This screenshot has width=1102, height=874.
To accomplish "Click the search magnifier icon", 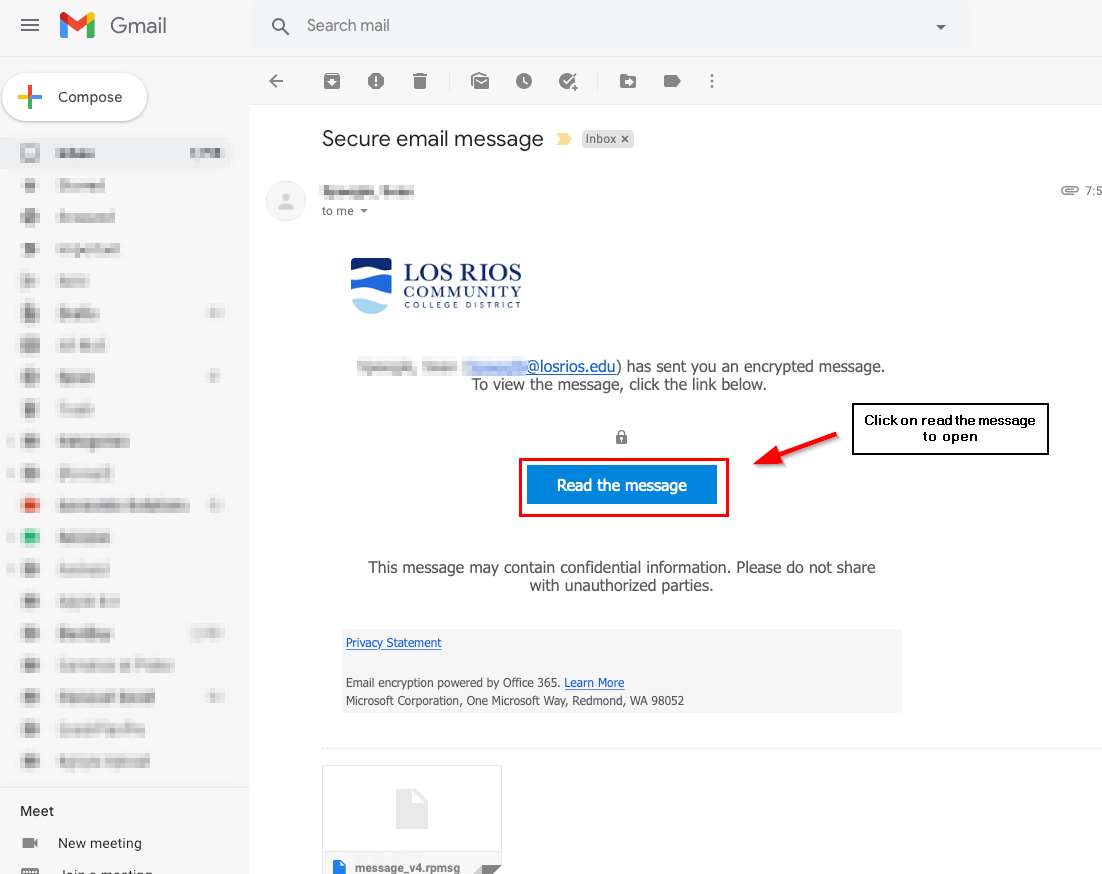I will click(x=280, y=27).
